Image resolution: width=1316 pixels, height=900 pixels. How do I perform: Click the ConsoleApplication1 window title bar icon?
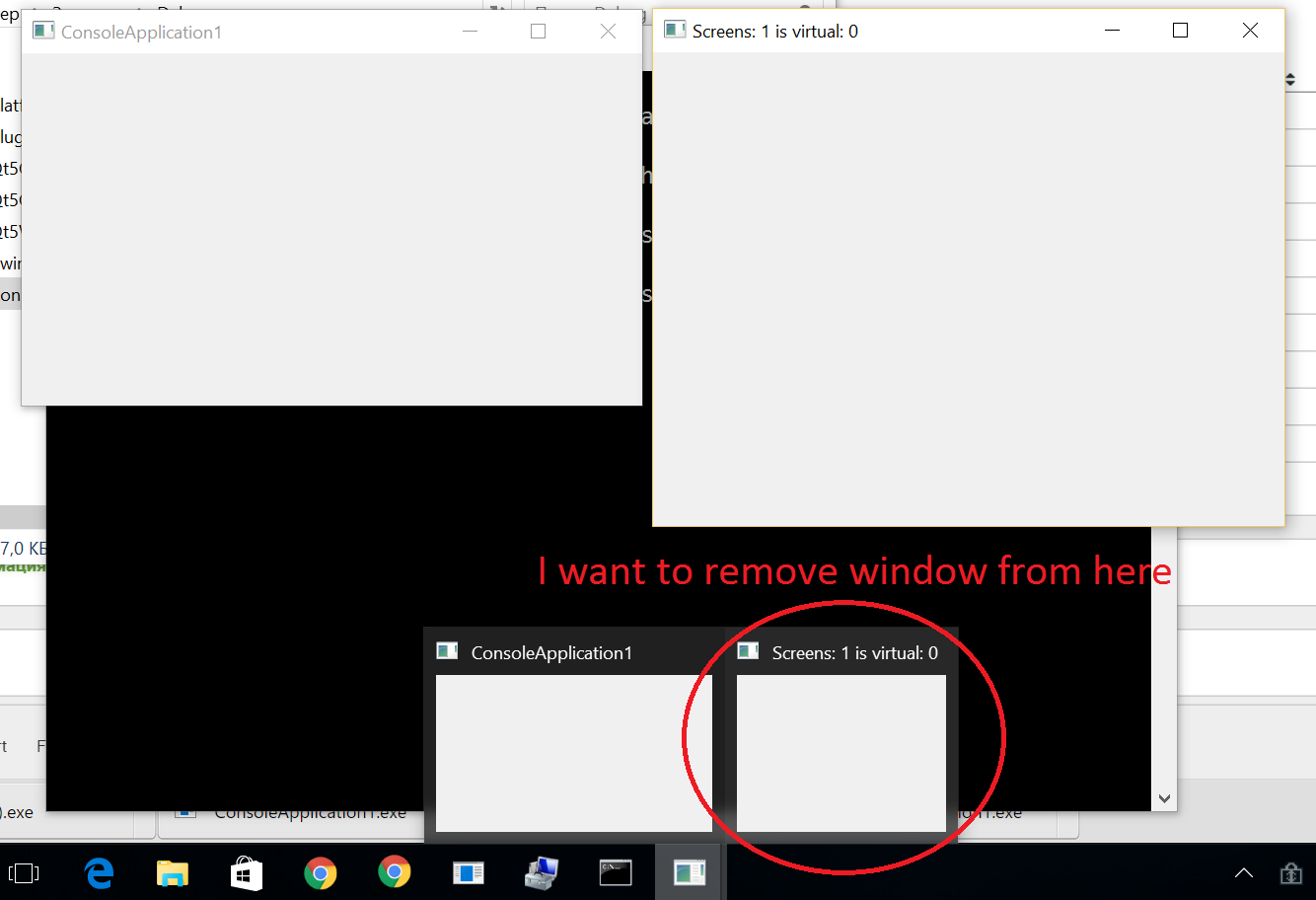(x=43, y=31)
